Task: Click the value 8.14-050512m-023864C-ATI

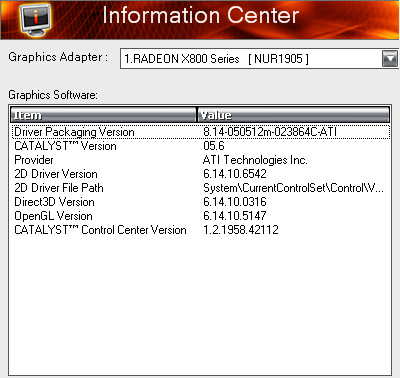Action: point(270,132)
